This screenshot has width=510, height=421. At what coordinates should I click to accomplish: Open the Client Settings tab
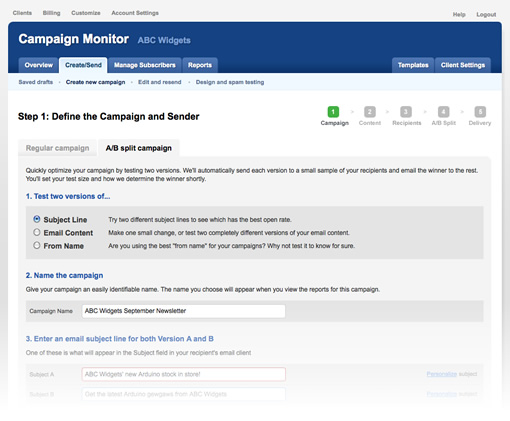(463, 65)
